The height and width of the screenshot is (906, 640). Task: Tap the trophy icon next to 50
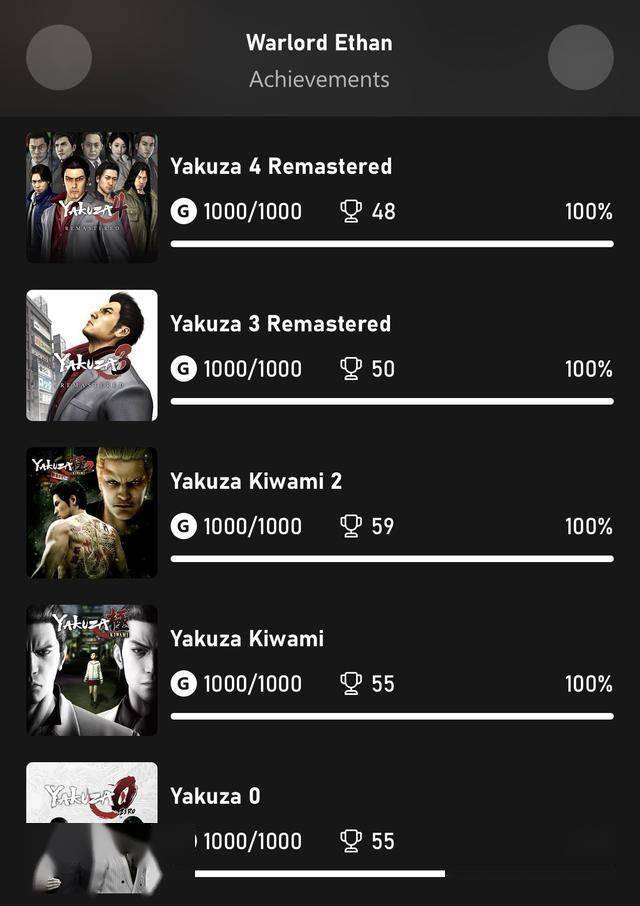pos(351,369)
